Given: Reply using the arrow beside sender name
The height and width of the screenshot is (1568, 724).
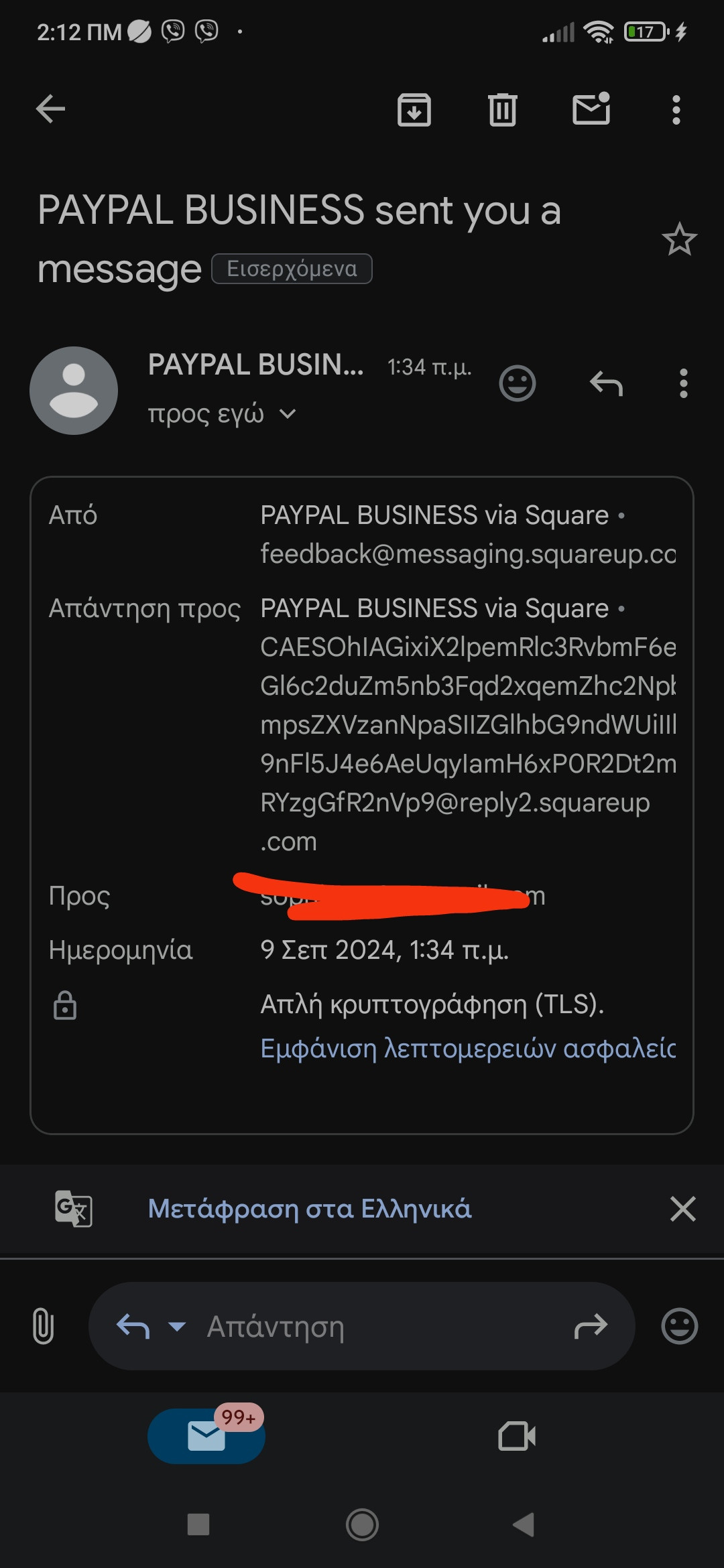Looking at the screenshot, I should click(x=607, y=384).
